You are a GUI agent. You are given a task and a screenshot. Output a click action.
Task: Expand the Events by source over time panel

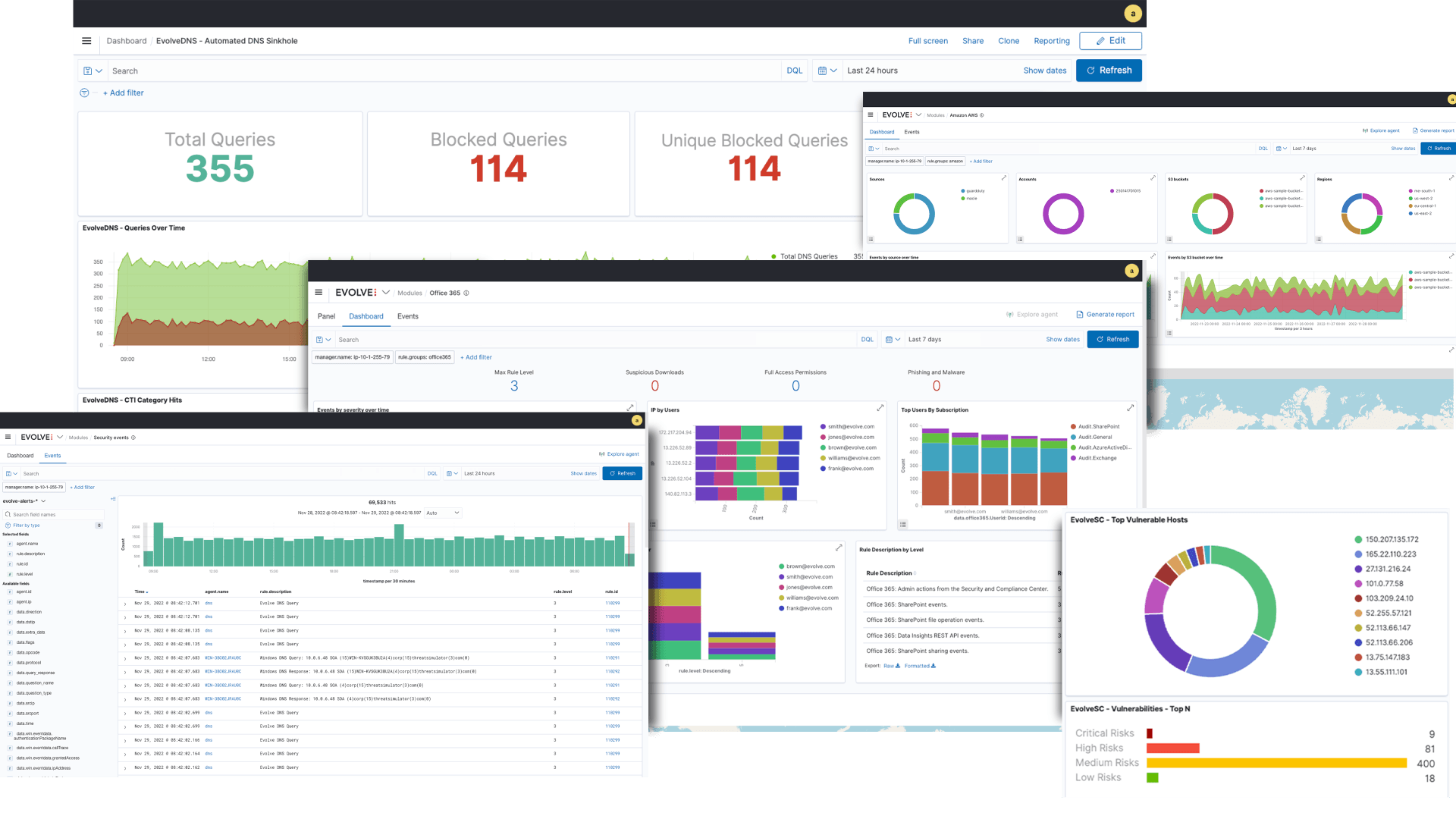coord(1153,256)
